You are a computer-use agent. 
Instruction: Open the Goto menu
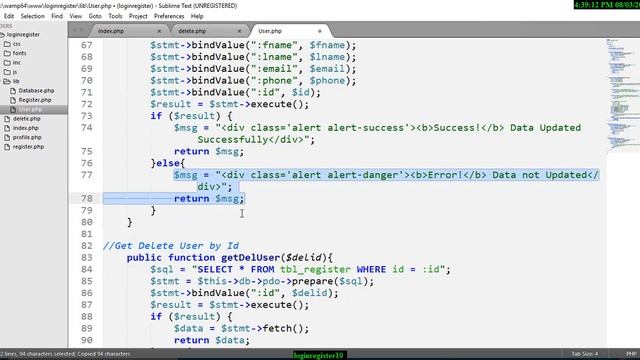click(x=95, y=16)
